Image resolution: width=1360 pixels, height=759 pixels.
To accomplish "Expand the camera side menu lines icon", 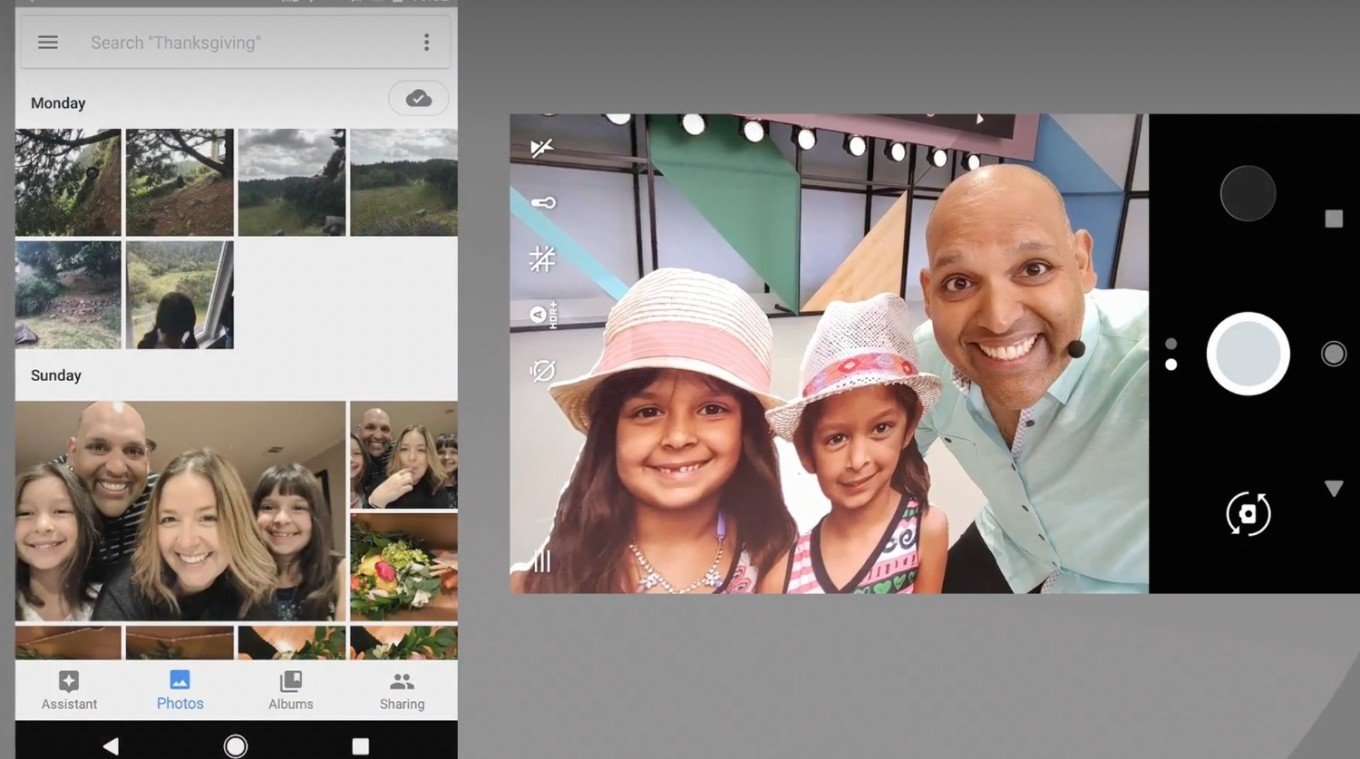I will (541, 561).
